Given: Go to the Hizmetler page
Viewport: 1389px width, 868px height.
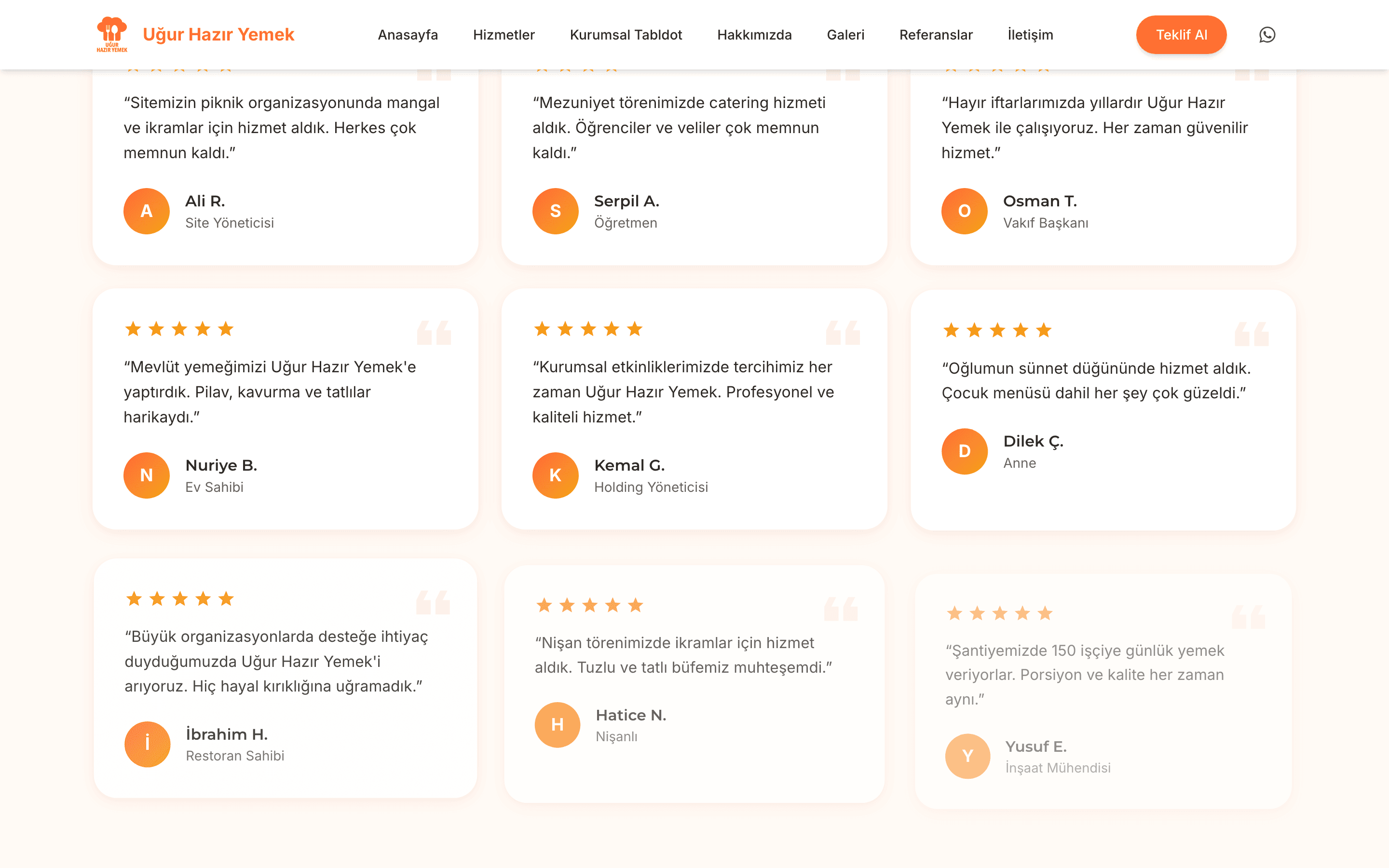Looking at the screenshot, I should (504, 35).
